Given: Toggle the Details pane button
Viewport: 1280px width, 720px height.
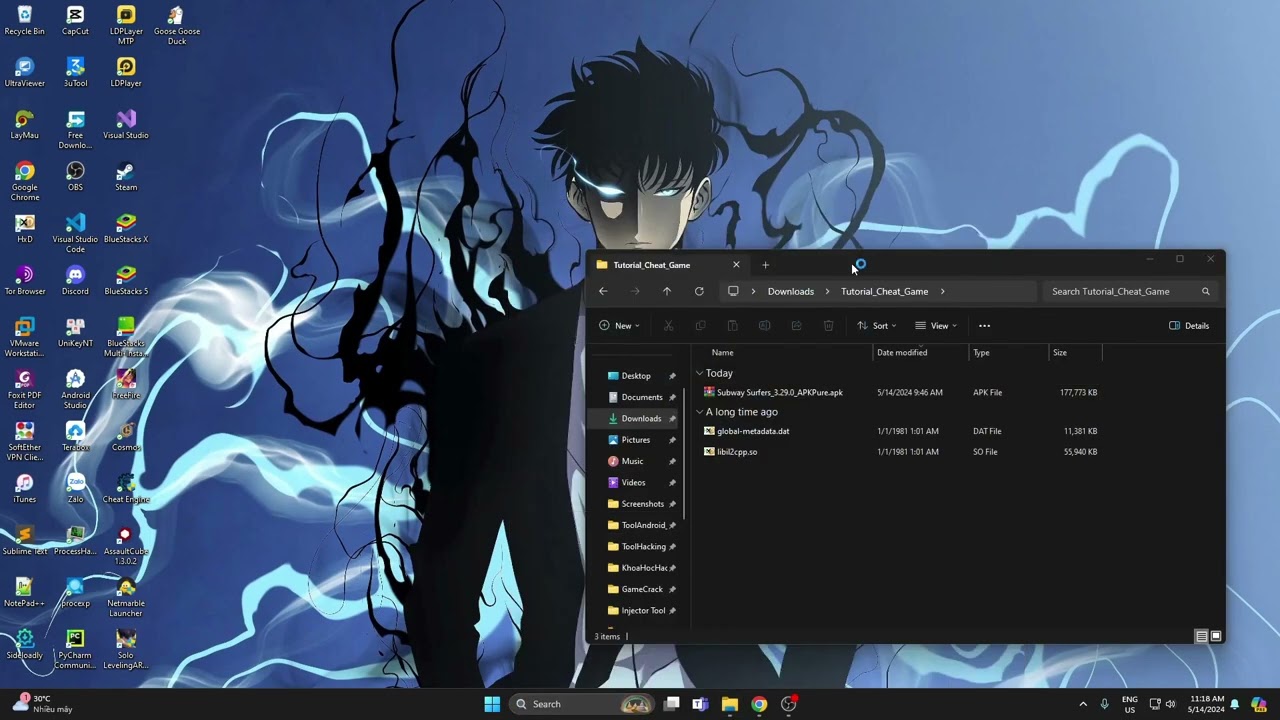Looking at the screenshot, I should (1189, 325).
